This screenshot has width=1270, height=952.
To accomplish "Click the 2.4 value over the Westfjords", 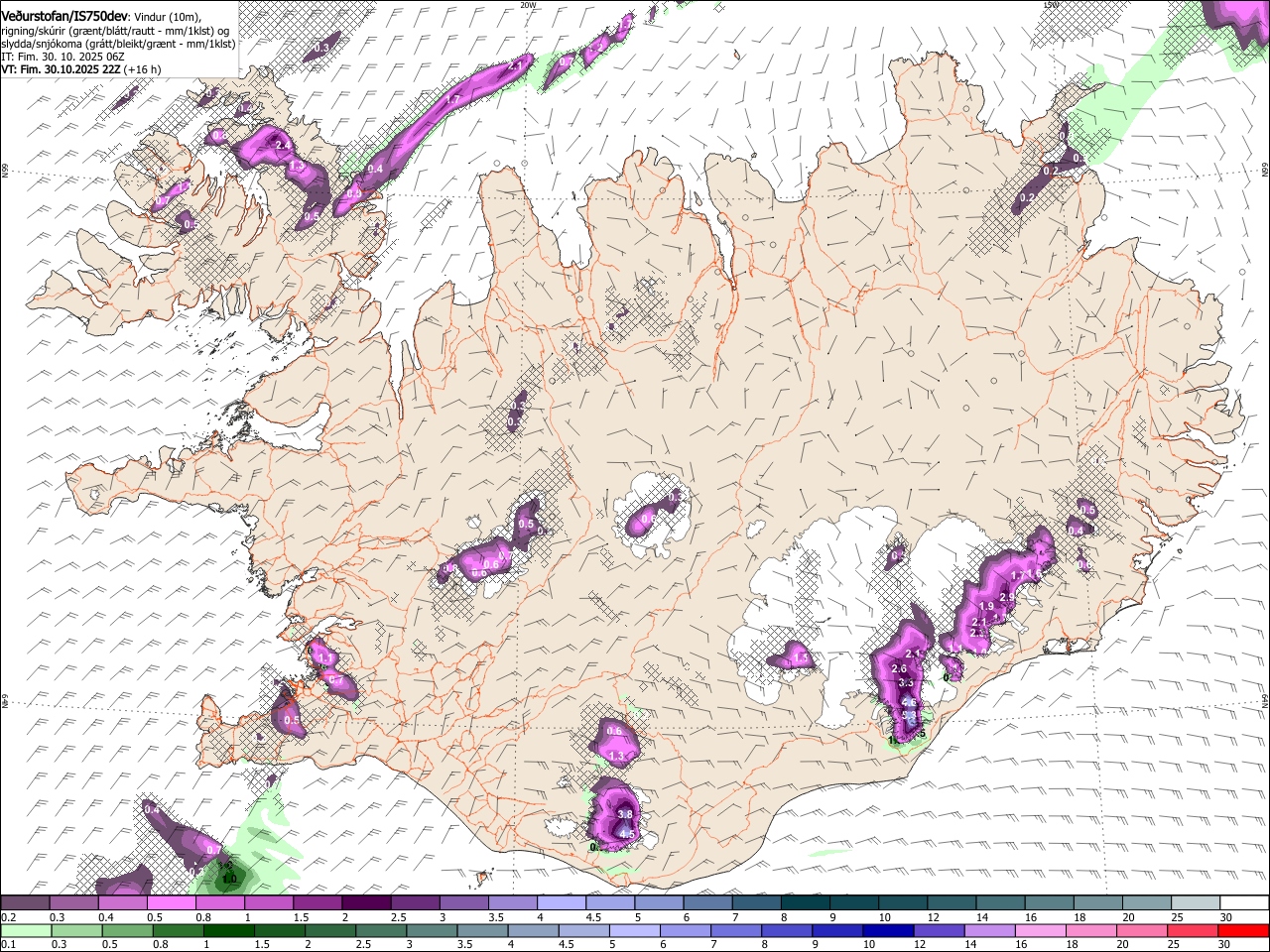I will 283,146.
